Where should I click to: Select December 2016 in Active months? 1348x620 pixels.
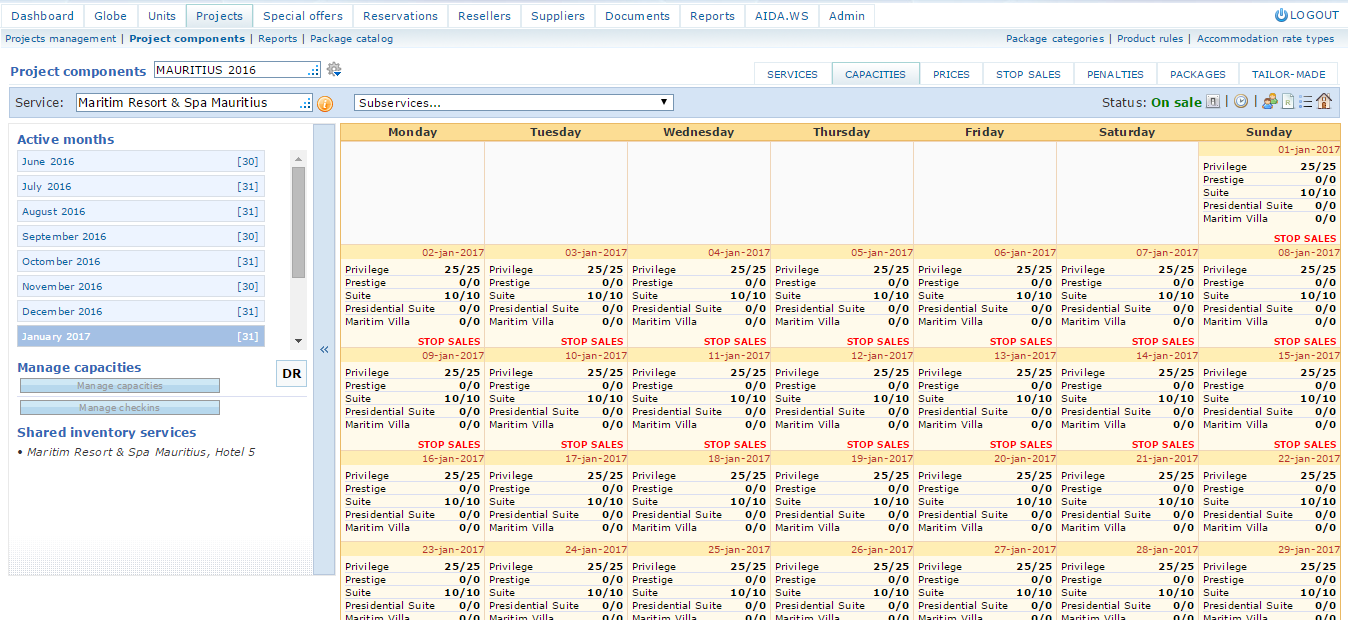point(140,312)
